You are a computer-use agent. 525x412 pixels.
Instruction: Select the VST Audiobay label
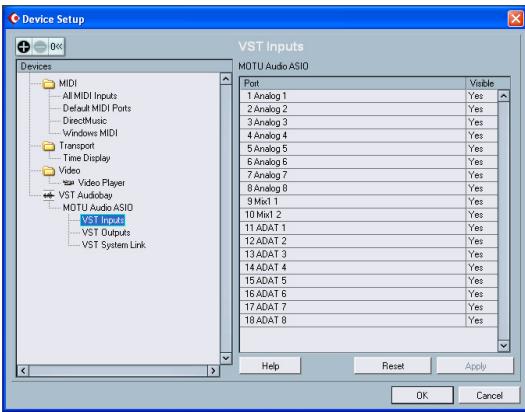tap(85, 195)
